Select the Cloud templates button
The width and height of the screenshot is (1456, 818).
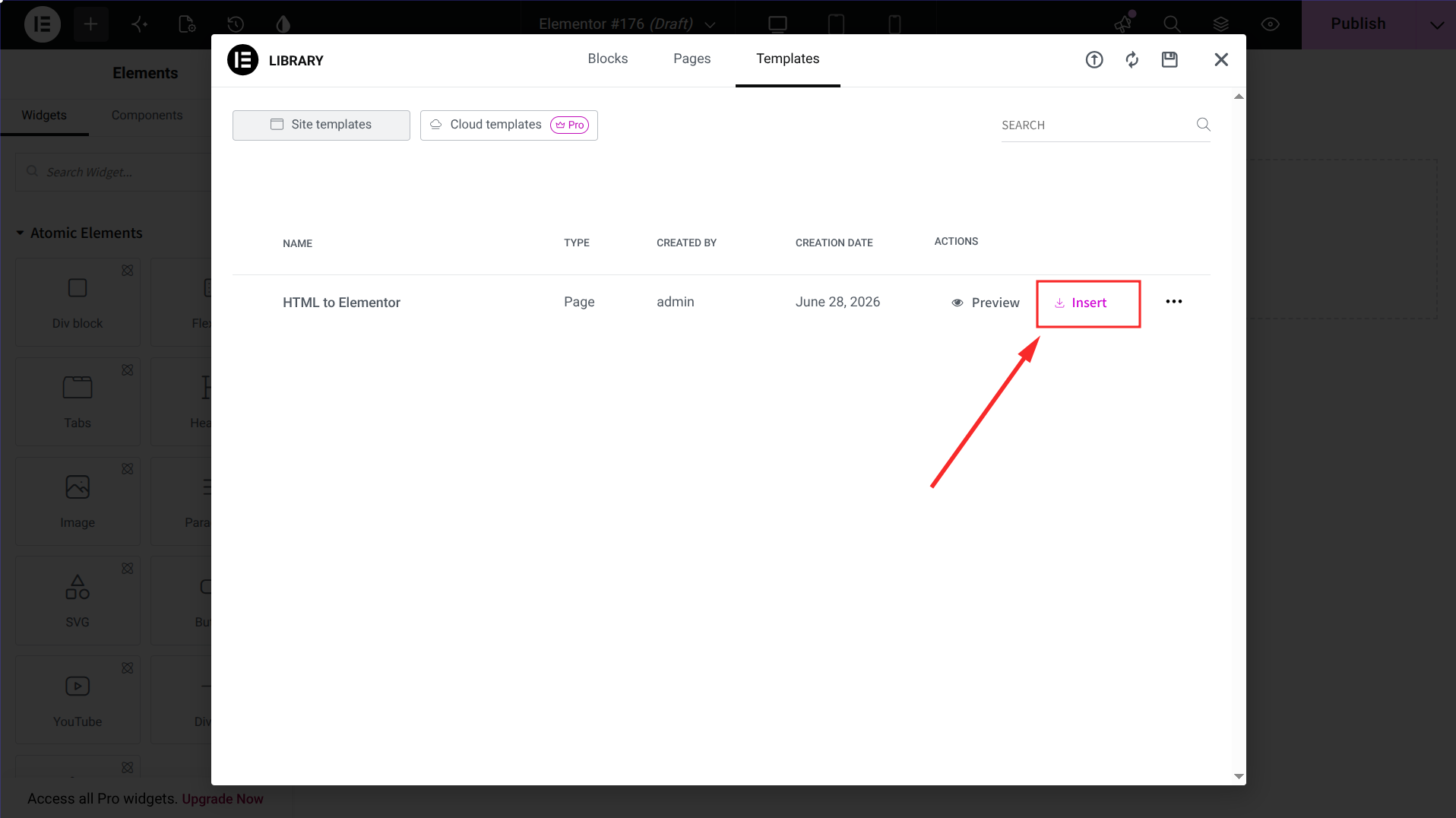coord(509,125)
